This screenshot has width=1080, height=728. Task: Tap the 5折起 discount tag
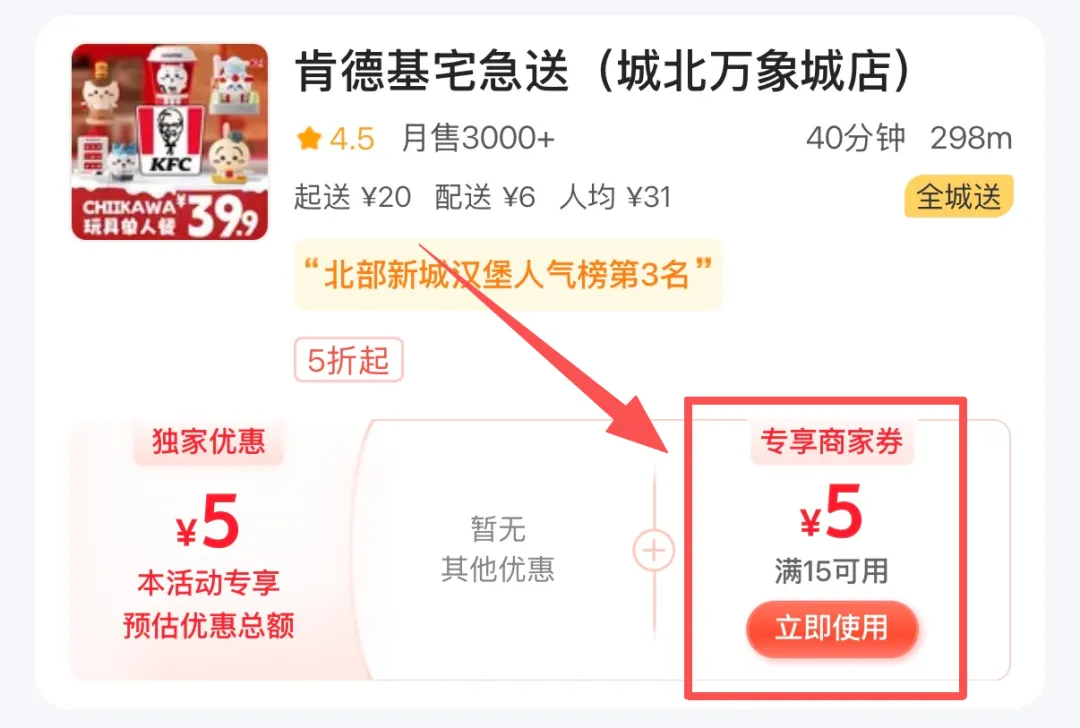pos(349,360)
